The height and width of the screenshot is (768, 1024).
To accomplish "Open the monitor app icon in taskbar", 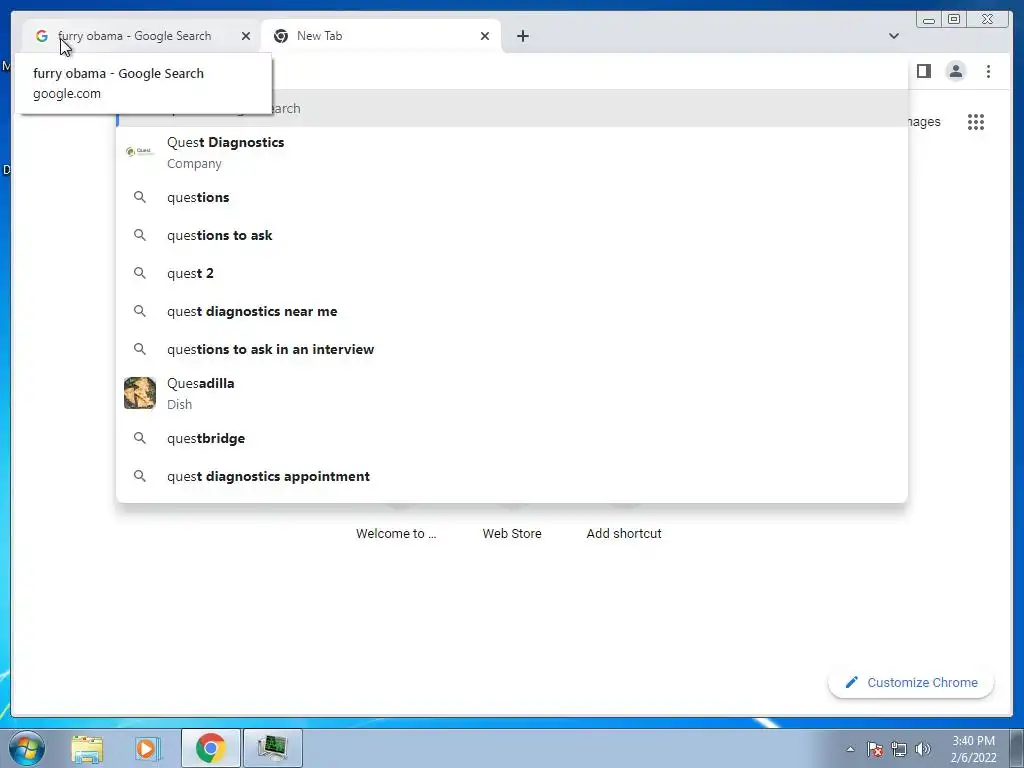I will coord(272,748).
